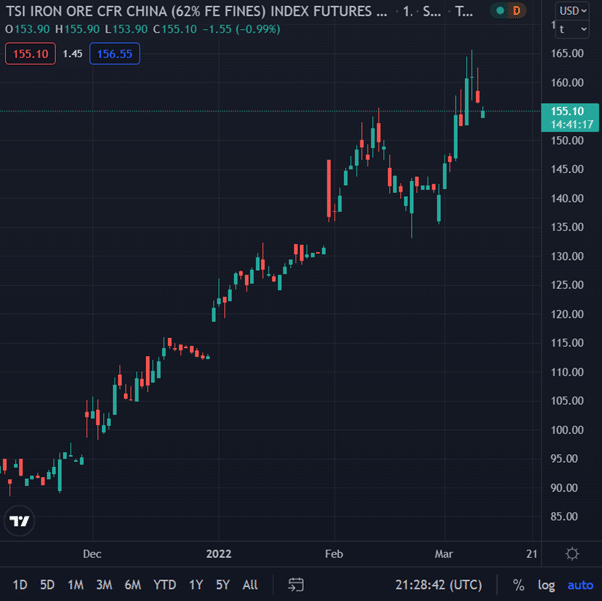This screenshot has width=602, height=601.
Task: Toggle logarithmic scale mode
Action: [546, 585]
